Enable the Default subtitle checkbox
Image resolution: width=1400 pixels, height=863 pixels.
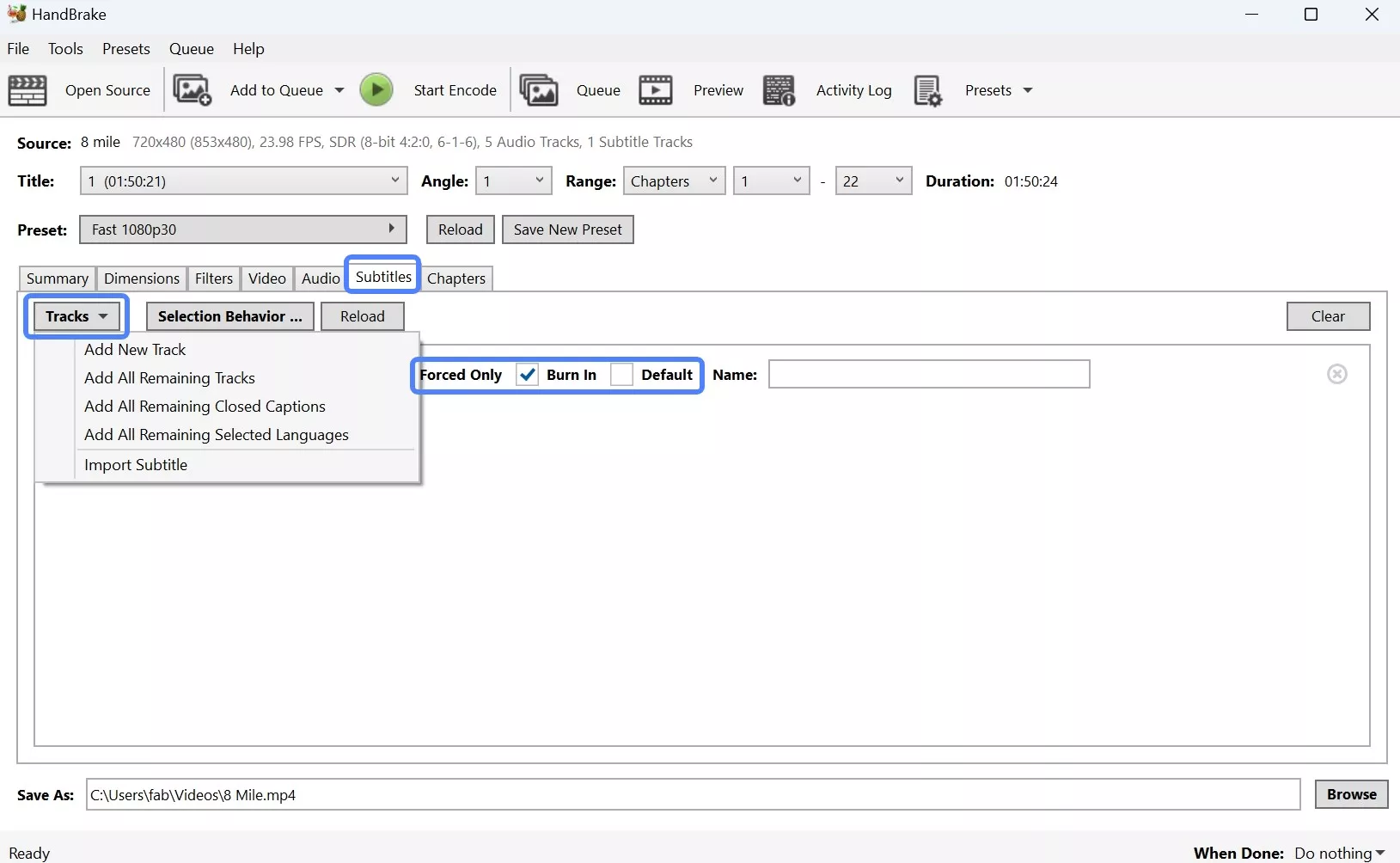[622, 375]
